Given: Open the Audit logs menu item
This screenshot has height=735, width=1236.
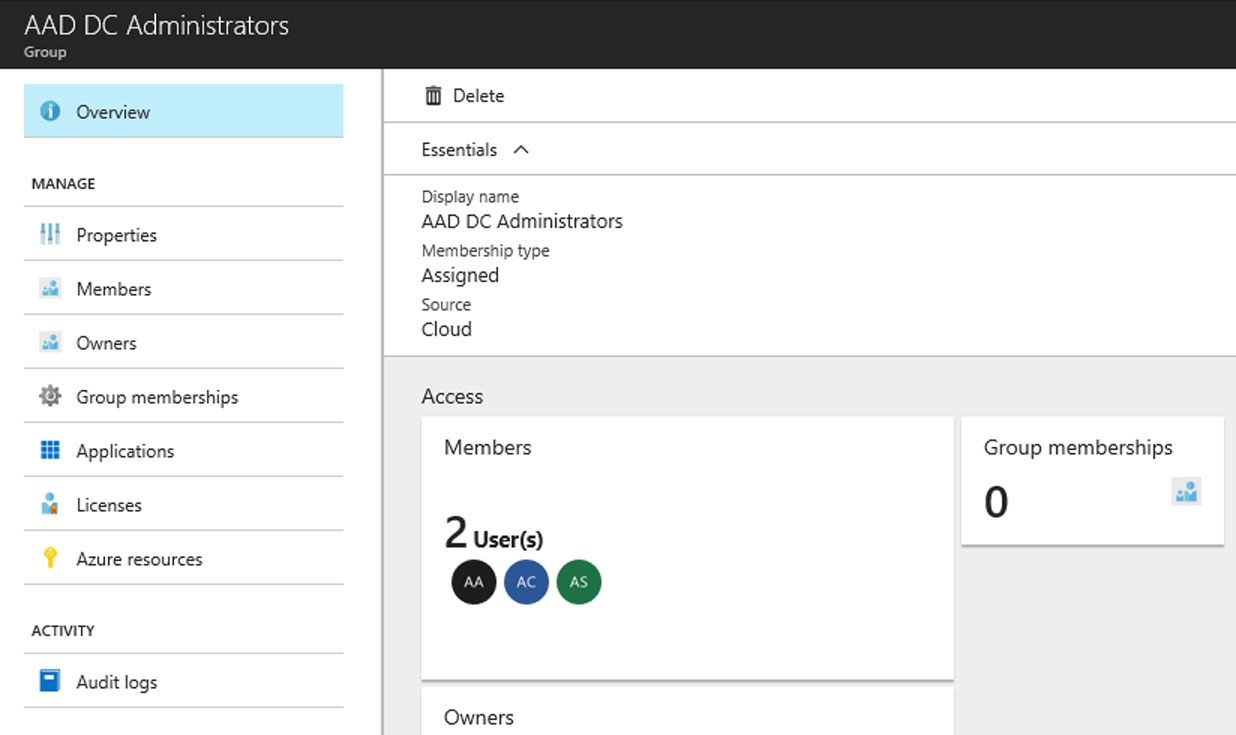Looking at the screenshot, I should (184, 682).
